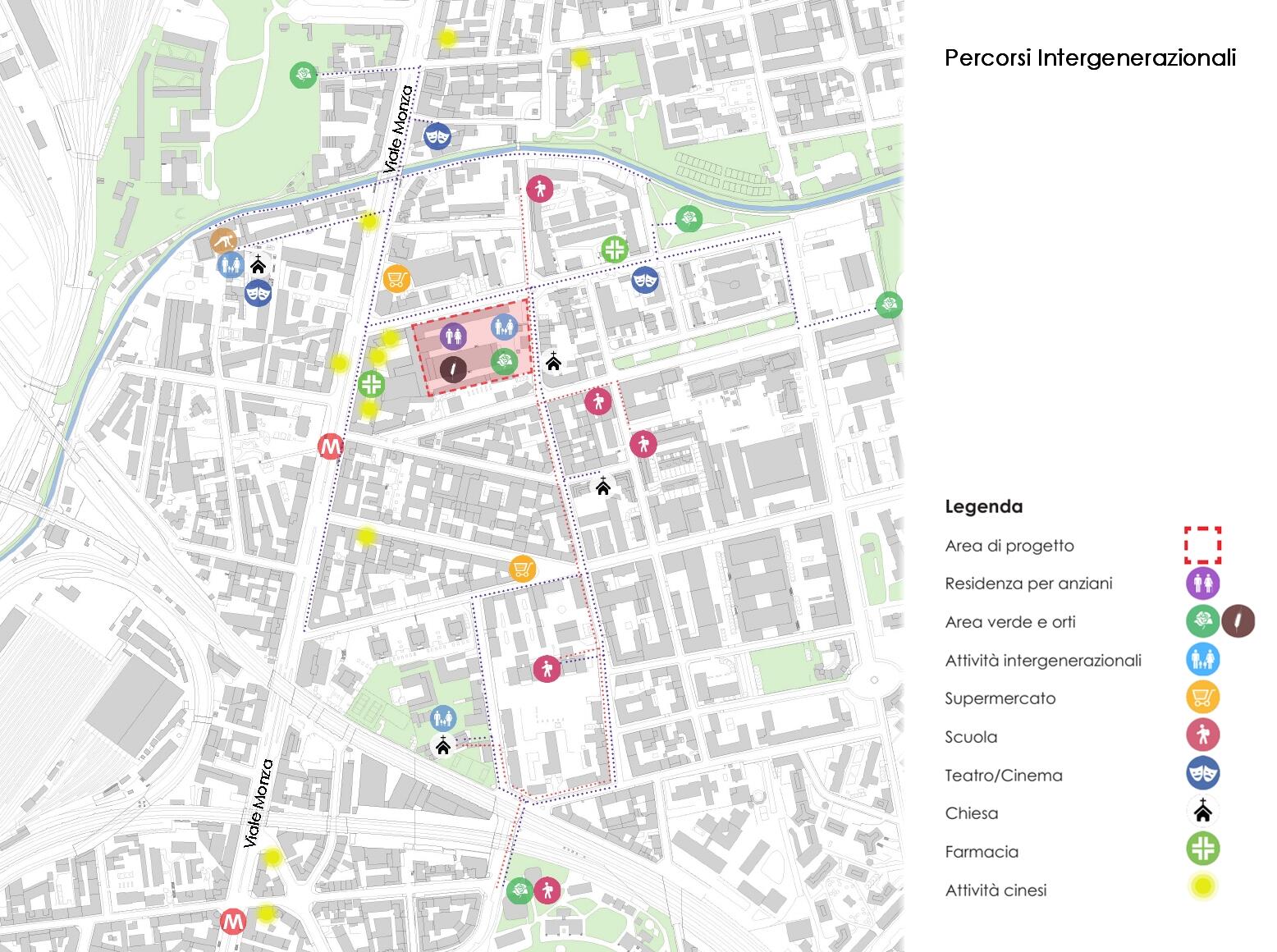Click the orange Supermercato legend icon
The image size is (1277, 952).
click(x=1202, y=698)
